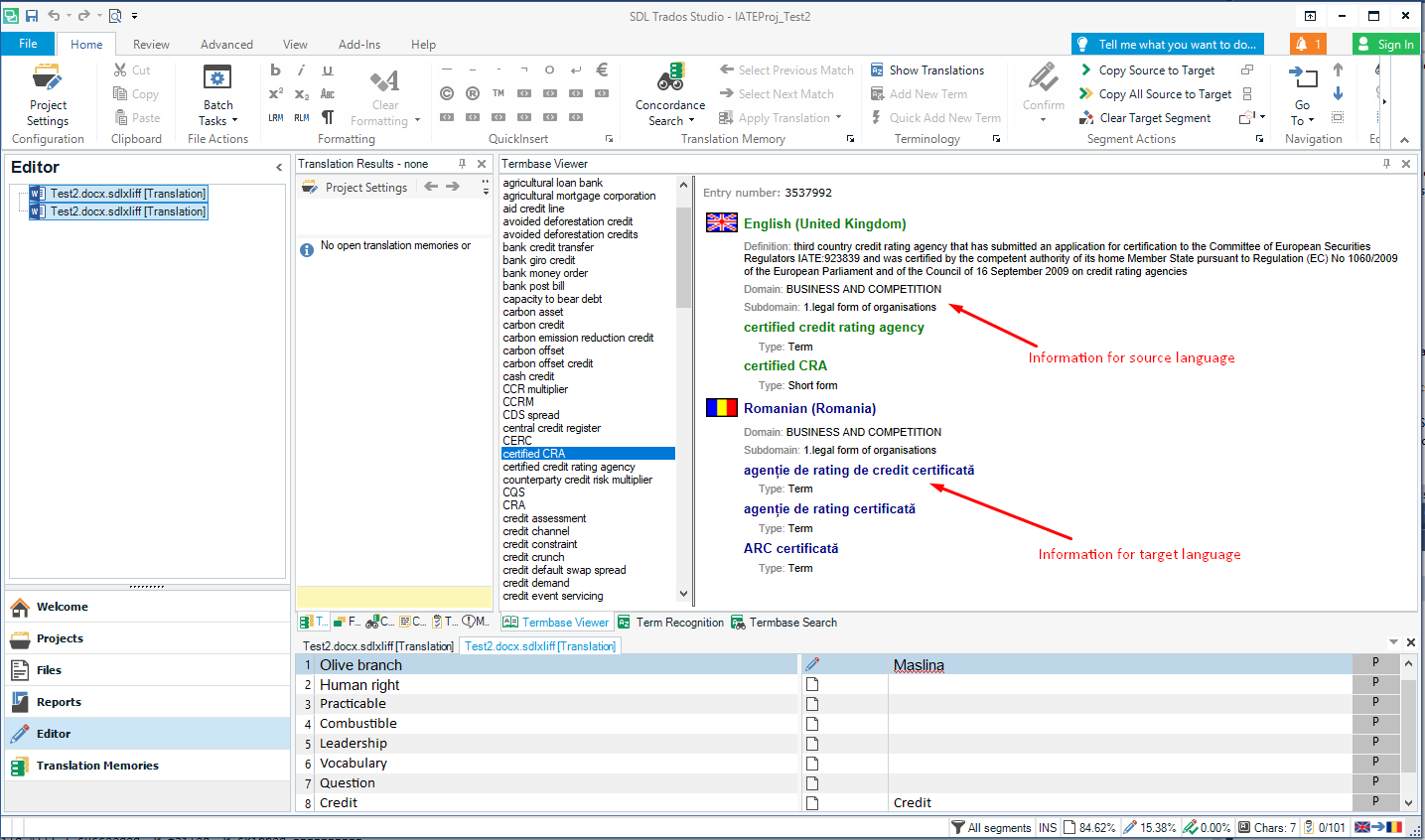Open Project Settings in Translation Results

[355, 187]
